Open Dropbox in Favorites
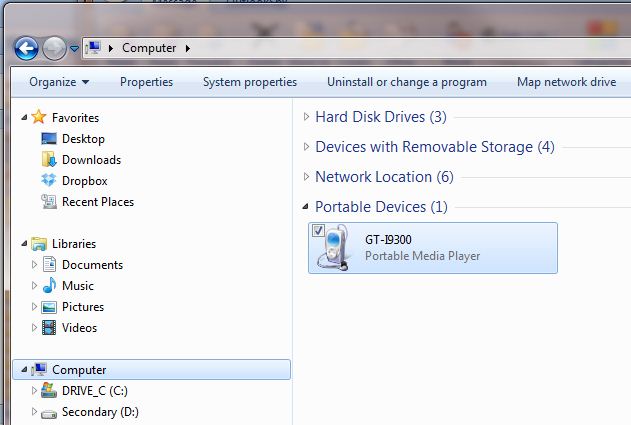Image resolution: width=631 pixels, height=425 pixels. pyautogui.click(x=85, y=181)
